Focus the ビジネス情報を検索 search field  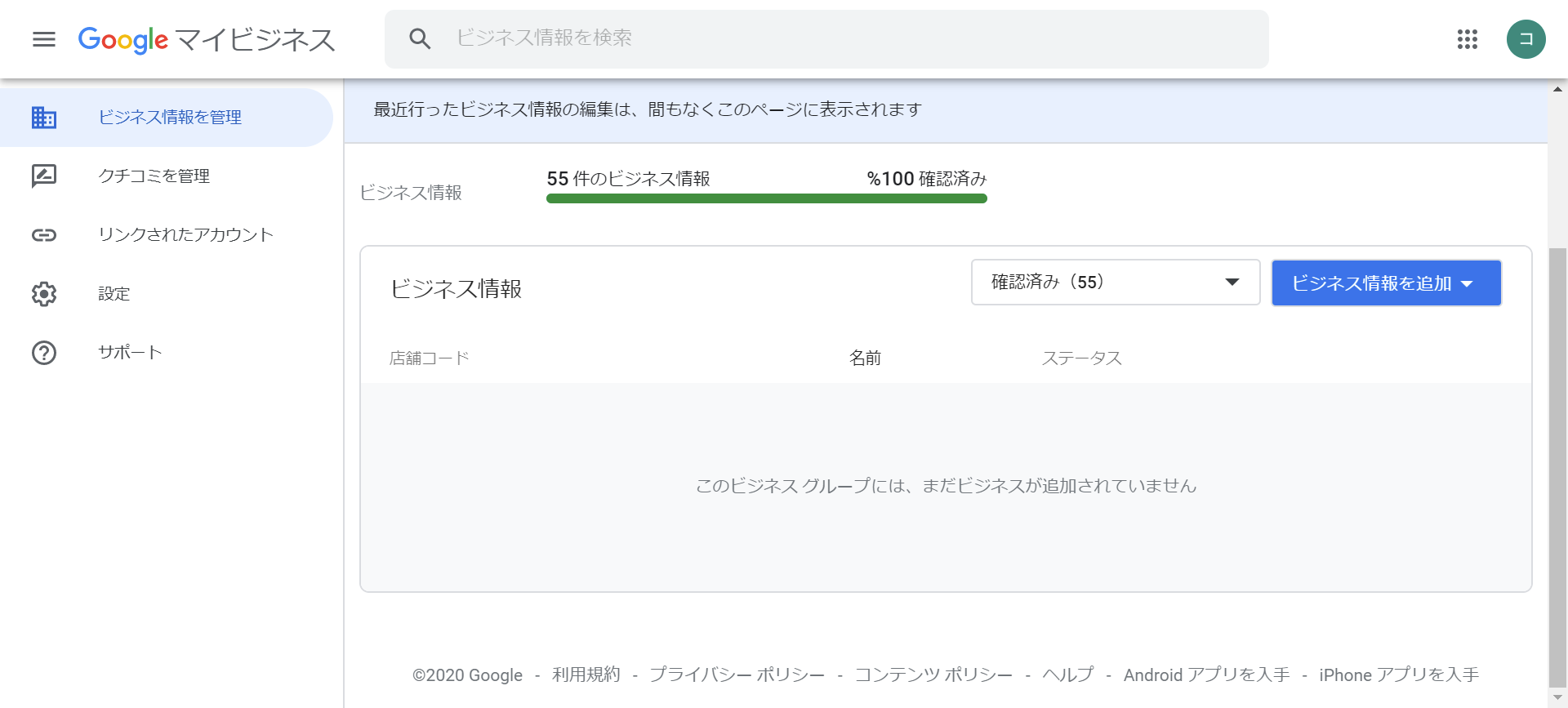pyautogui.click(x=826, y=39)
